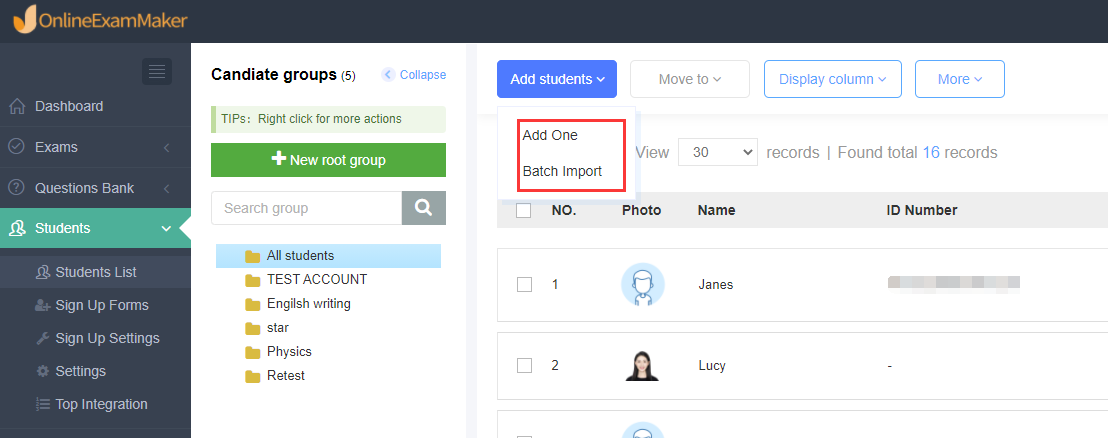The height and width of the screenshot is (438, 1108).
Task: Click the New root group button
Action: tap(329, 160)
